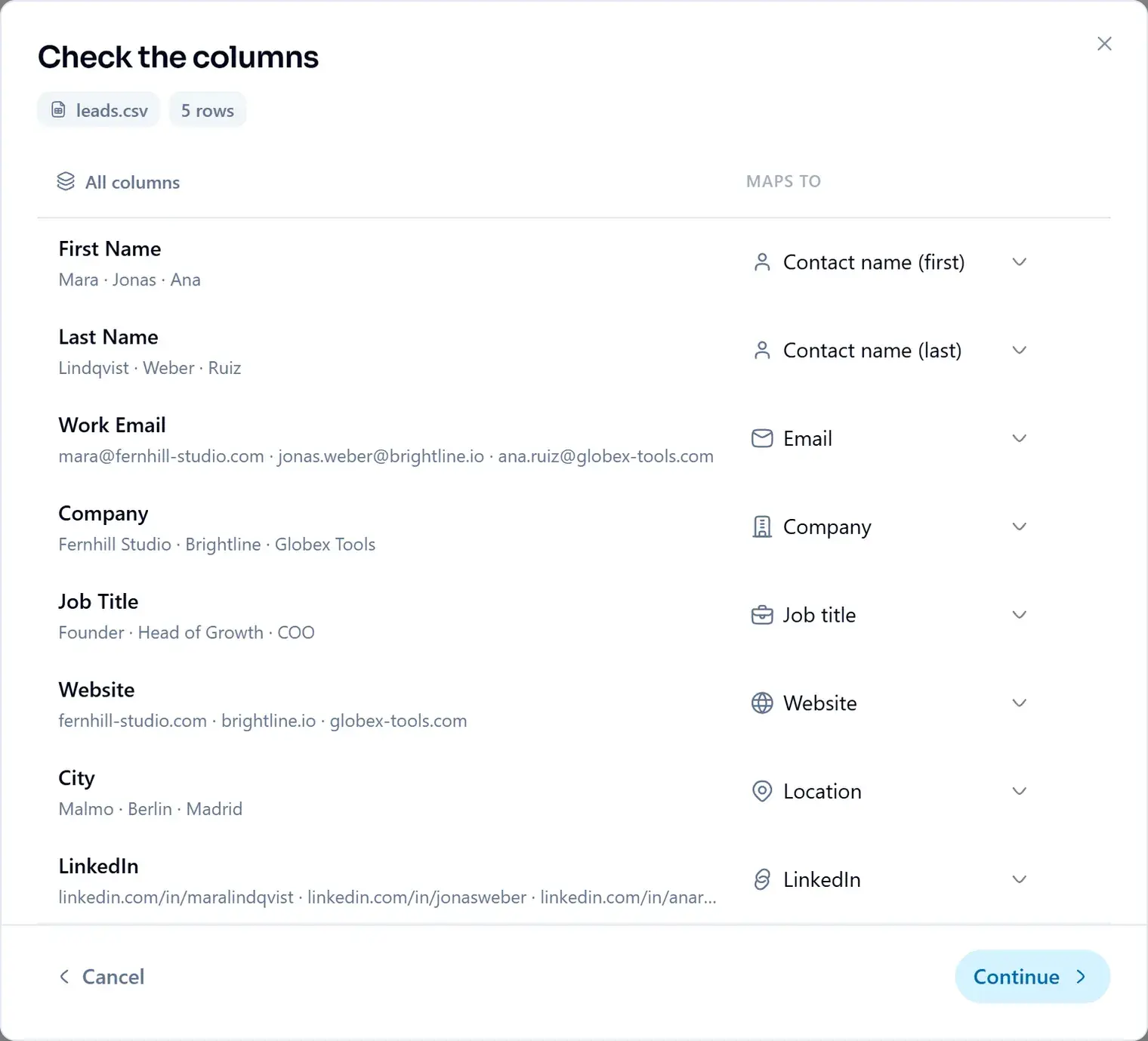
Task: Click the building icon in the Company mapping
Action: click(x=762, y=527)
